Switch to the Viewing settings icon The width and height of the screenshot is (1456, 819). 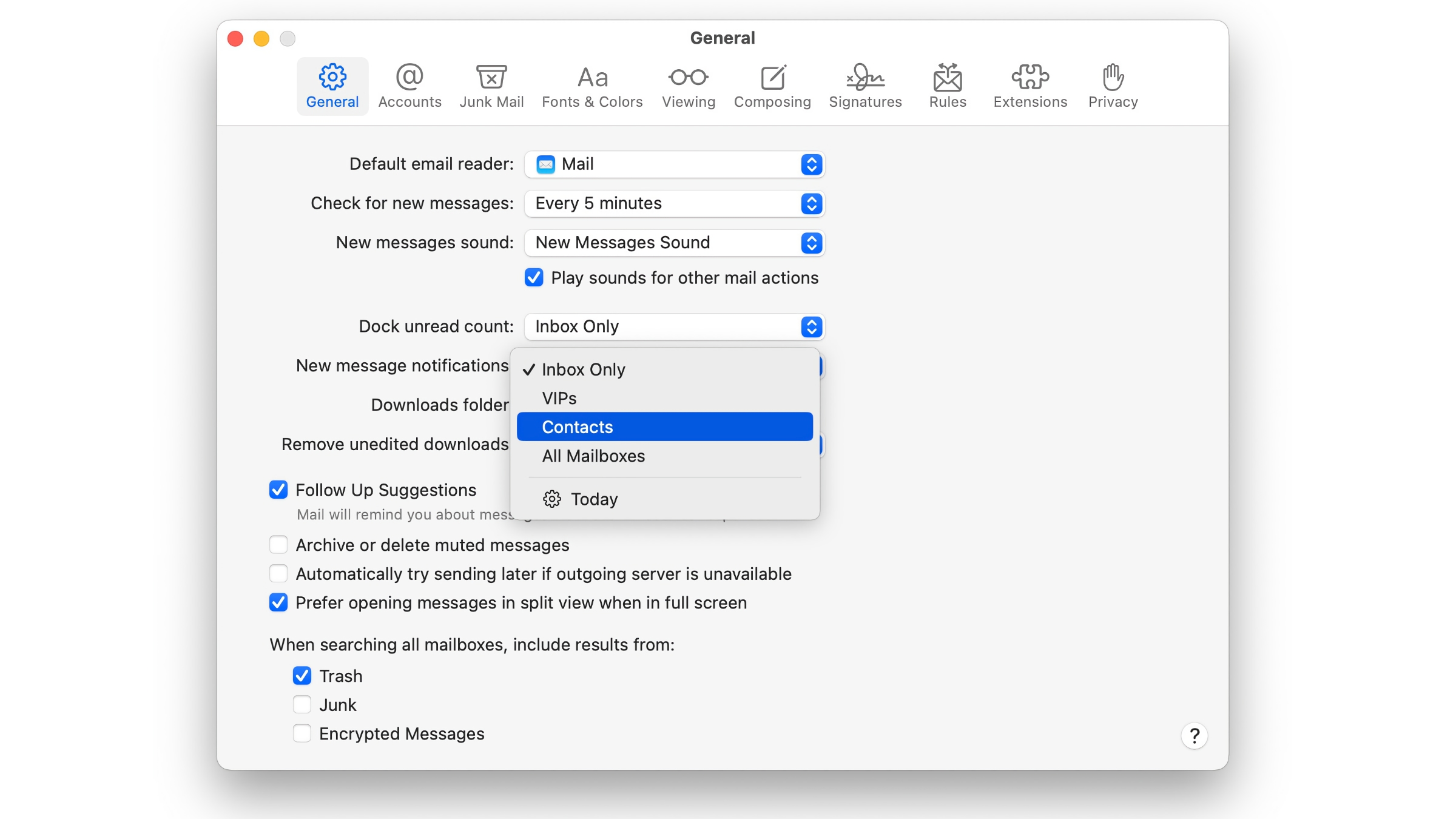(688, 85)
